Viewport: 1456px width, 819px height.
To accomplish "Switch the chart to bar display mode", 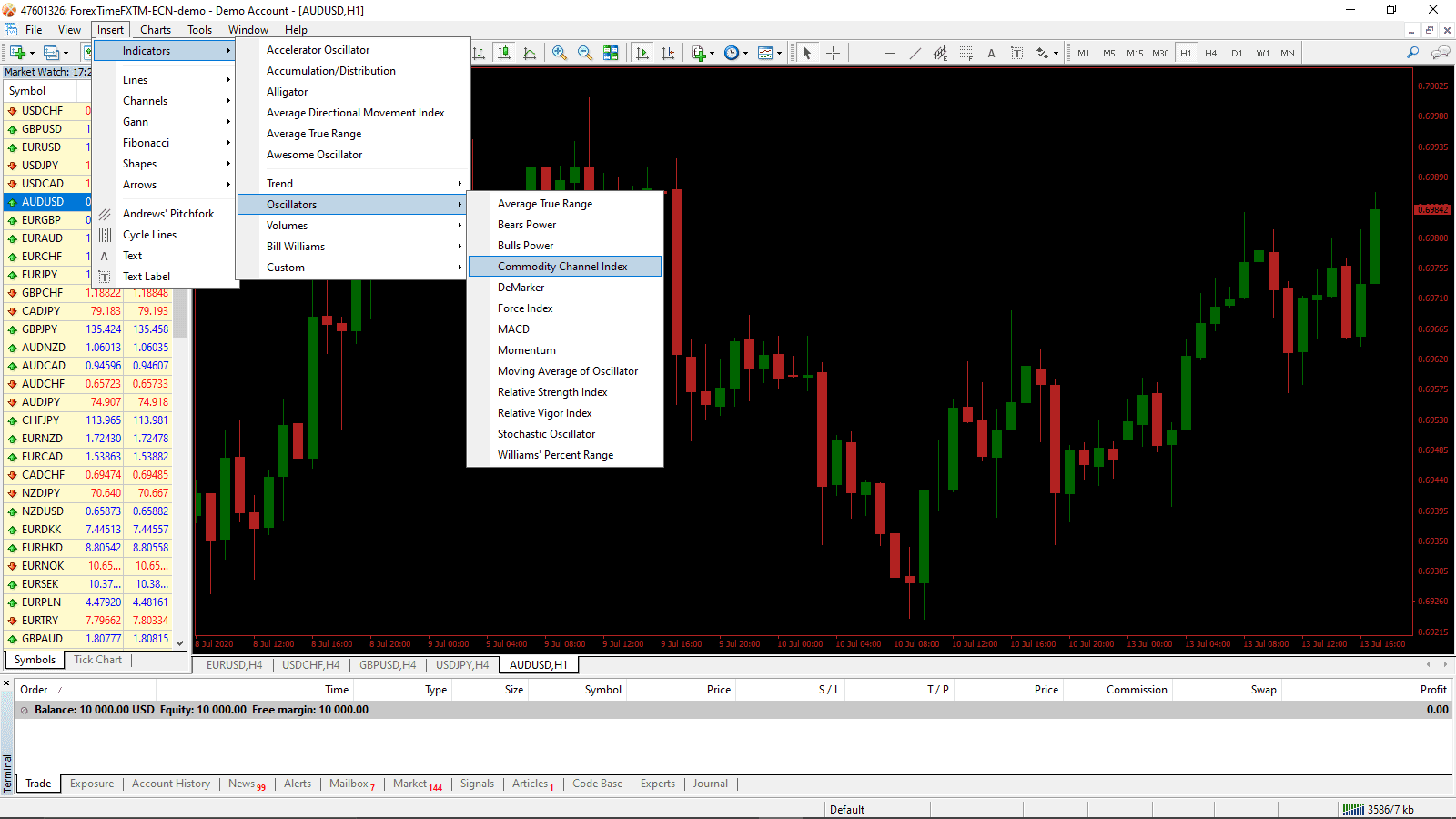I will 479,53.
